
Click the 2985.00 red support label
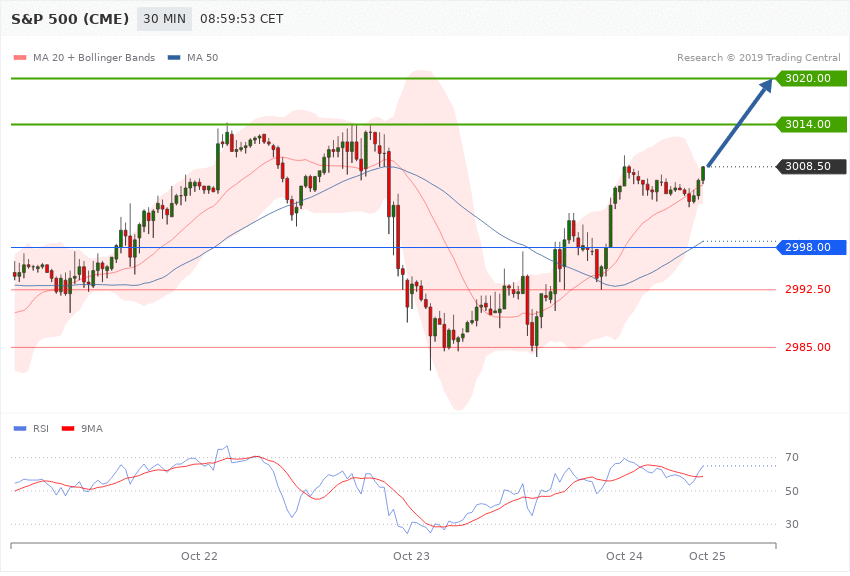click(808, 347)
